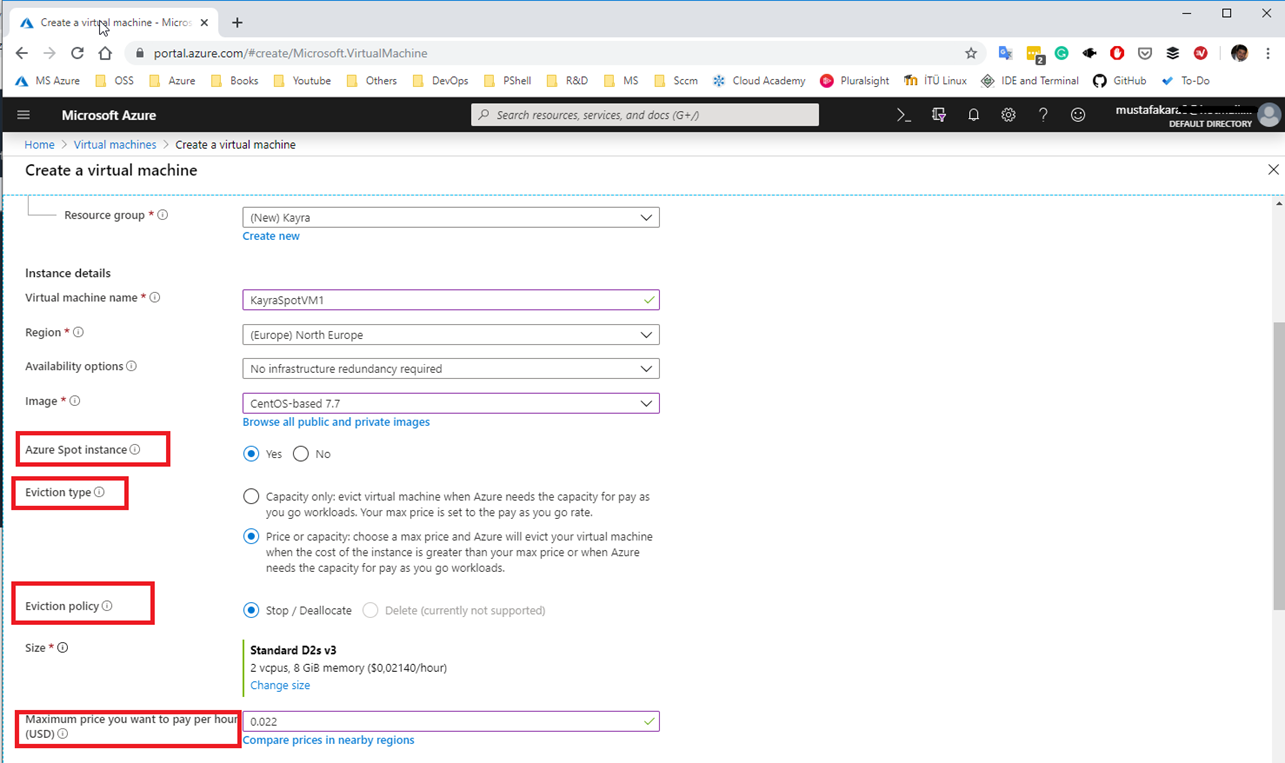1285x763 pixels.
Task: Open the DevOps bookmarks folder
Action: 439,81
